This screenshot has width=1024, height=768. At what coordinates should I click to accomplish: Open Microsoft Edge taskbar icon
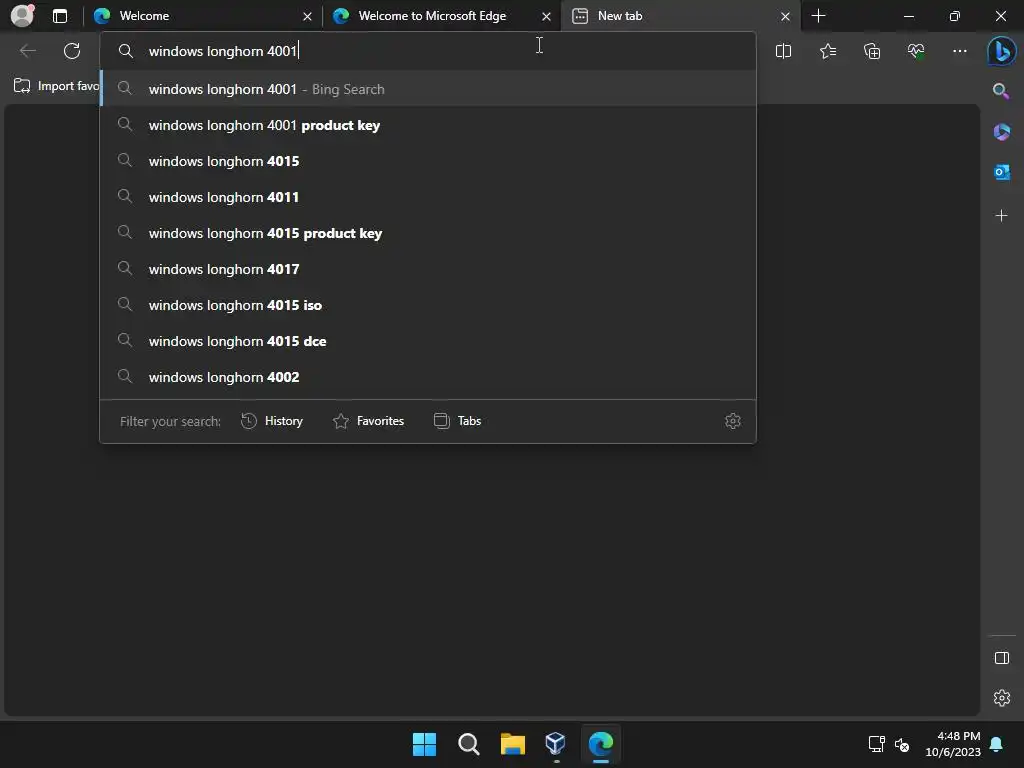coord(600,744)
